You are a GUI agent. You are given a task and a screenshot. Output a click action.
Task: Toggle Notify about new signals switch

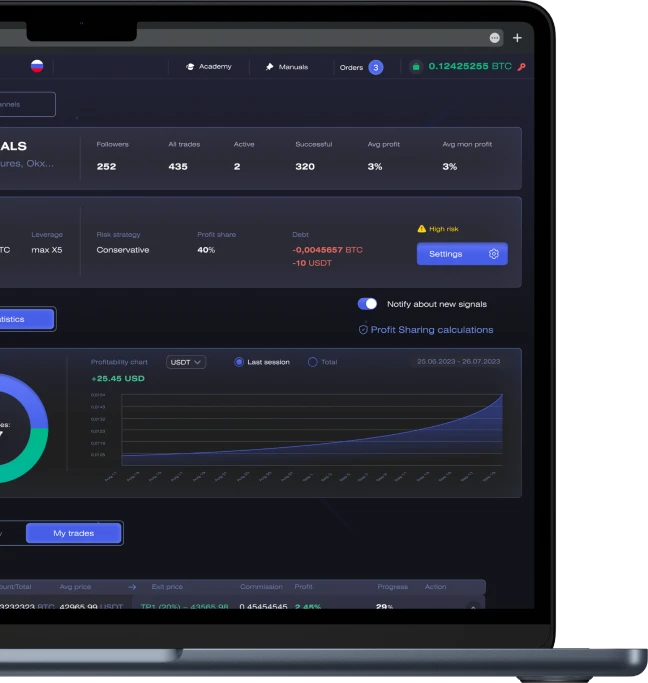tap(368, 304)
